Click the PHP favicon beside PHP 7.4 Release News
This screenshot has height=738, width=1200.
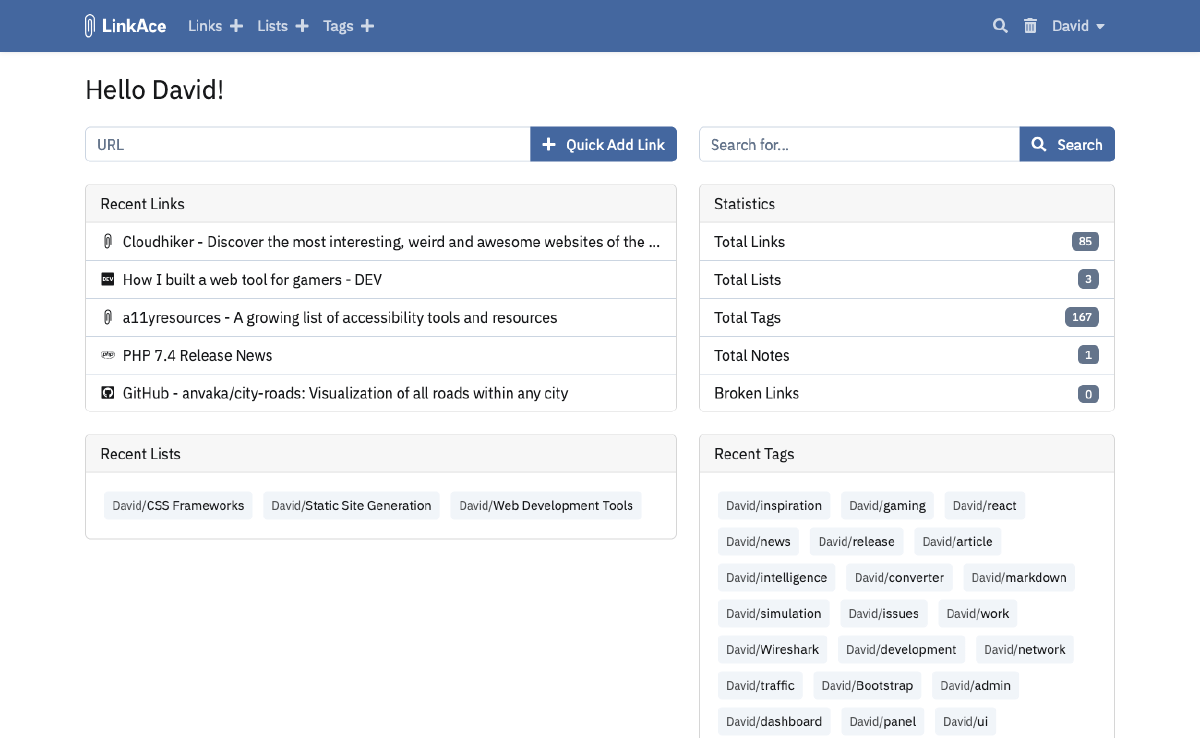tap(107, 355)
